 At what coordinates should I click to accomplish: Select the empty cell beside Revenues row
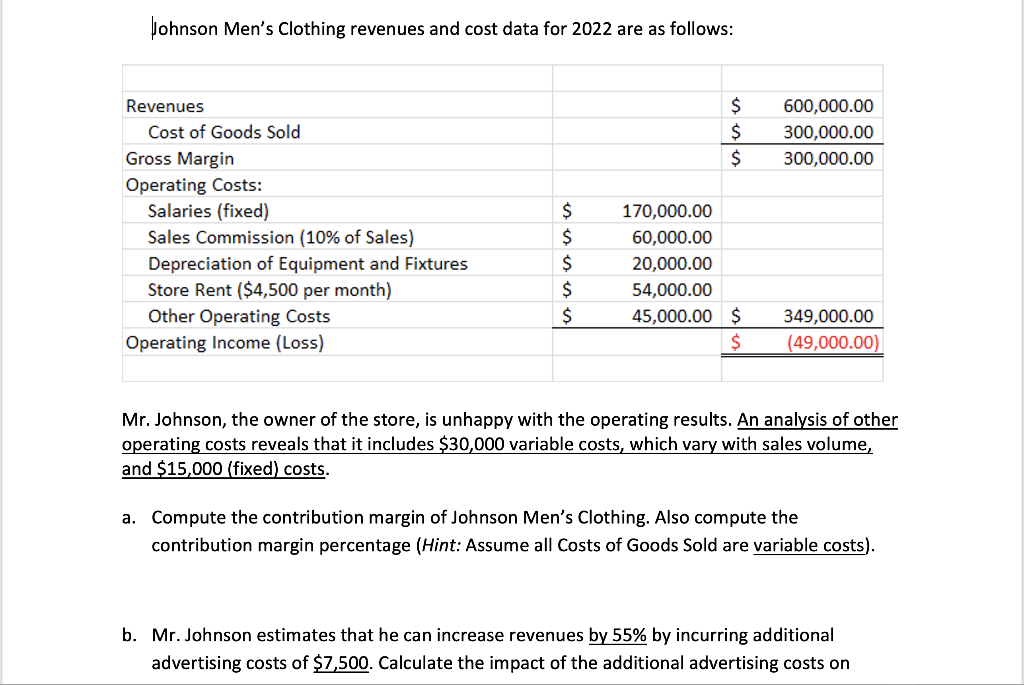(636, 105)
